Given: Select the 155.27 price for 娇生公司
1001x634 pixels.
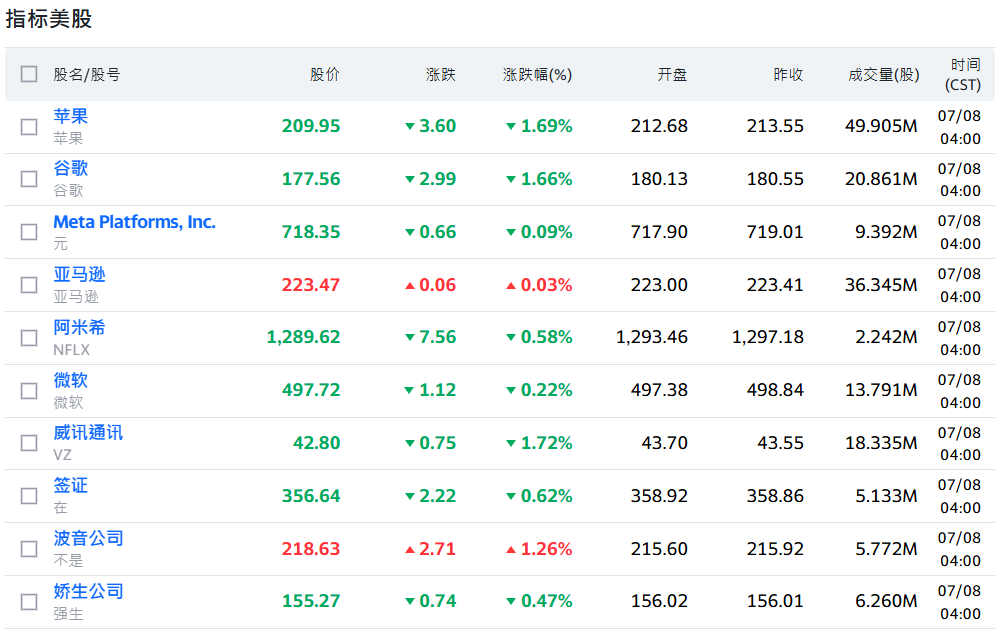Looking at the screenshot, I should 311,601.
